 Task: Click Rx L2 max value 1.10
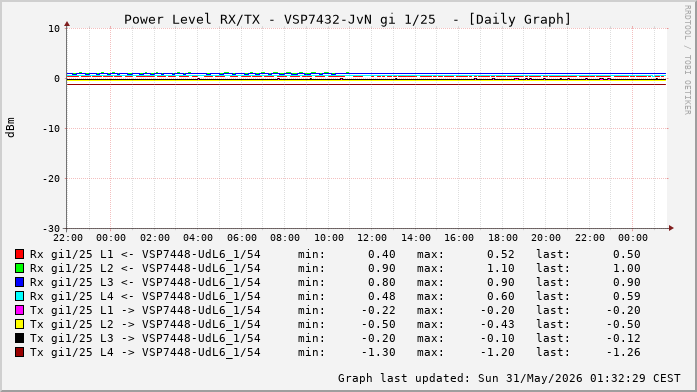click(x=501, y=268)
